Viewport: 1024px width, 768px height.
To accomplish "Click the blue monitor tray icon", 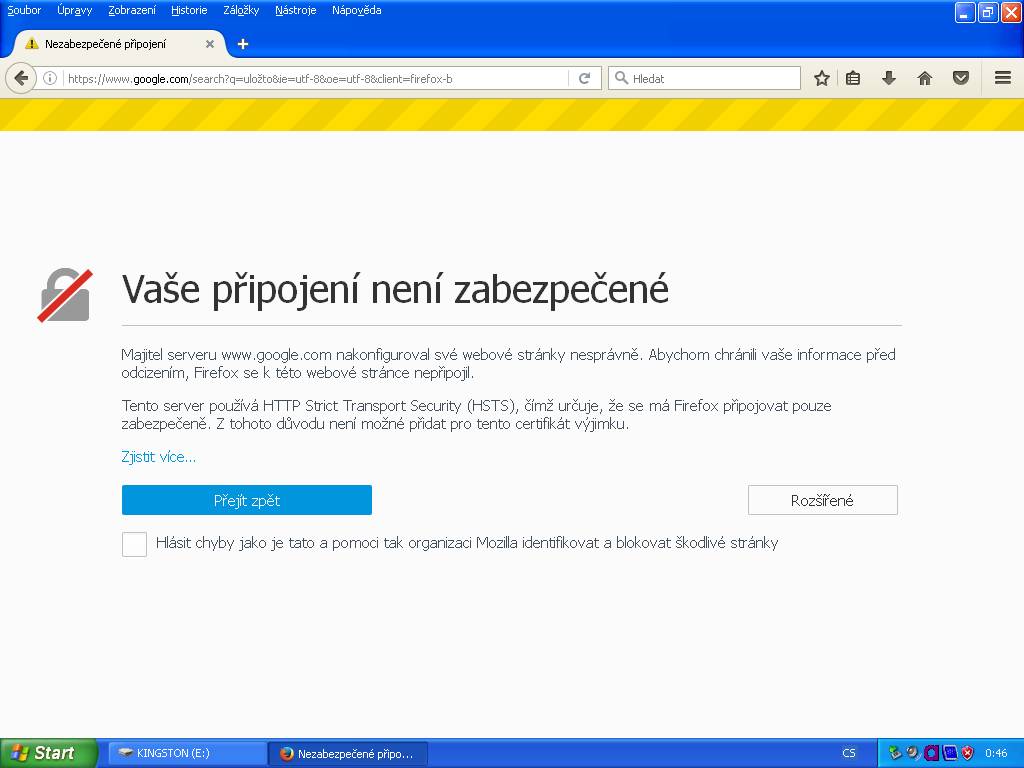I will click(949, 753).
